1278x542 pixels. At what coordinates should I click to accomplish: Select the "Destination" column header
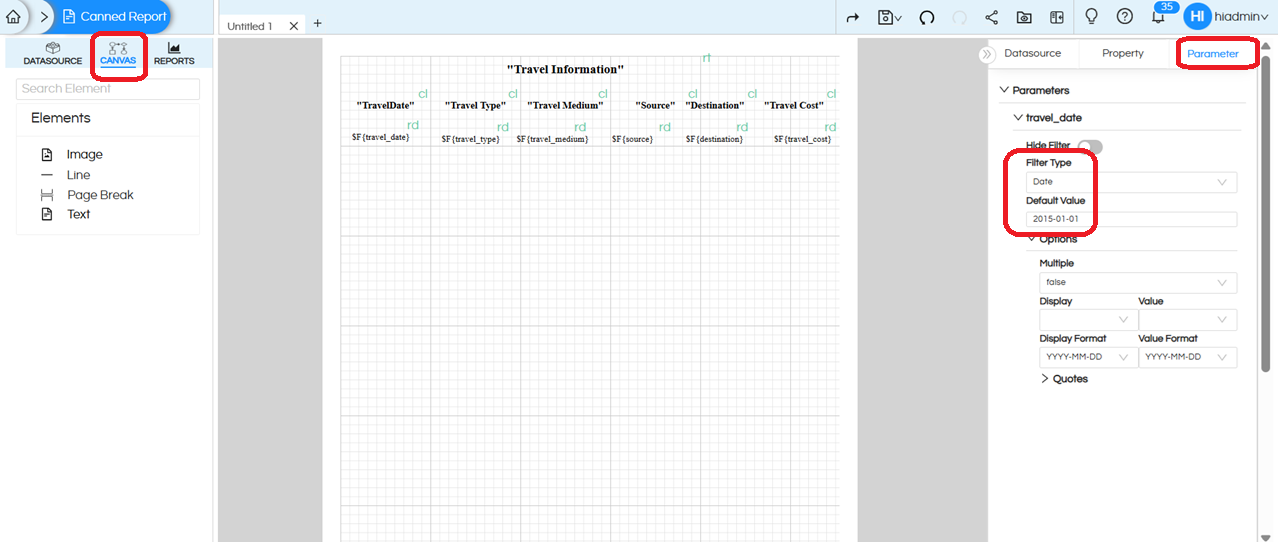coord(714,105)
